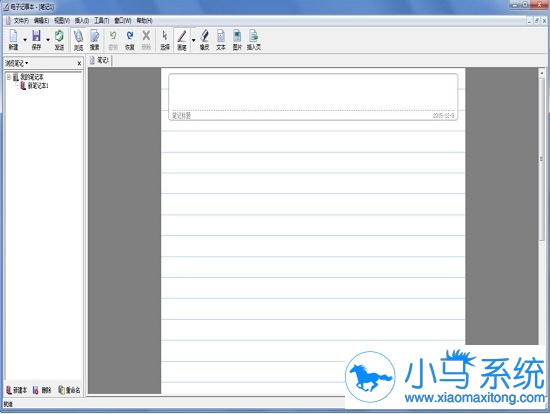The height and width of the screenshot is (414, 550).
Task: Click the 重命名 rename button
Action: tap(69, 390)
